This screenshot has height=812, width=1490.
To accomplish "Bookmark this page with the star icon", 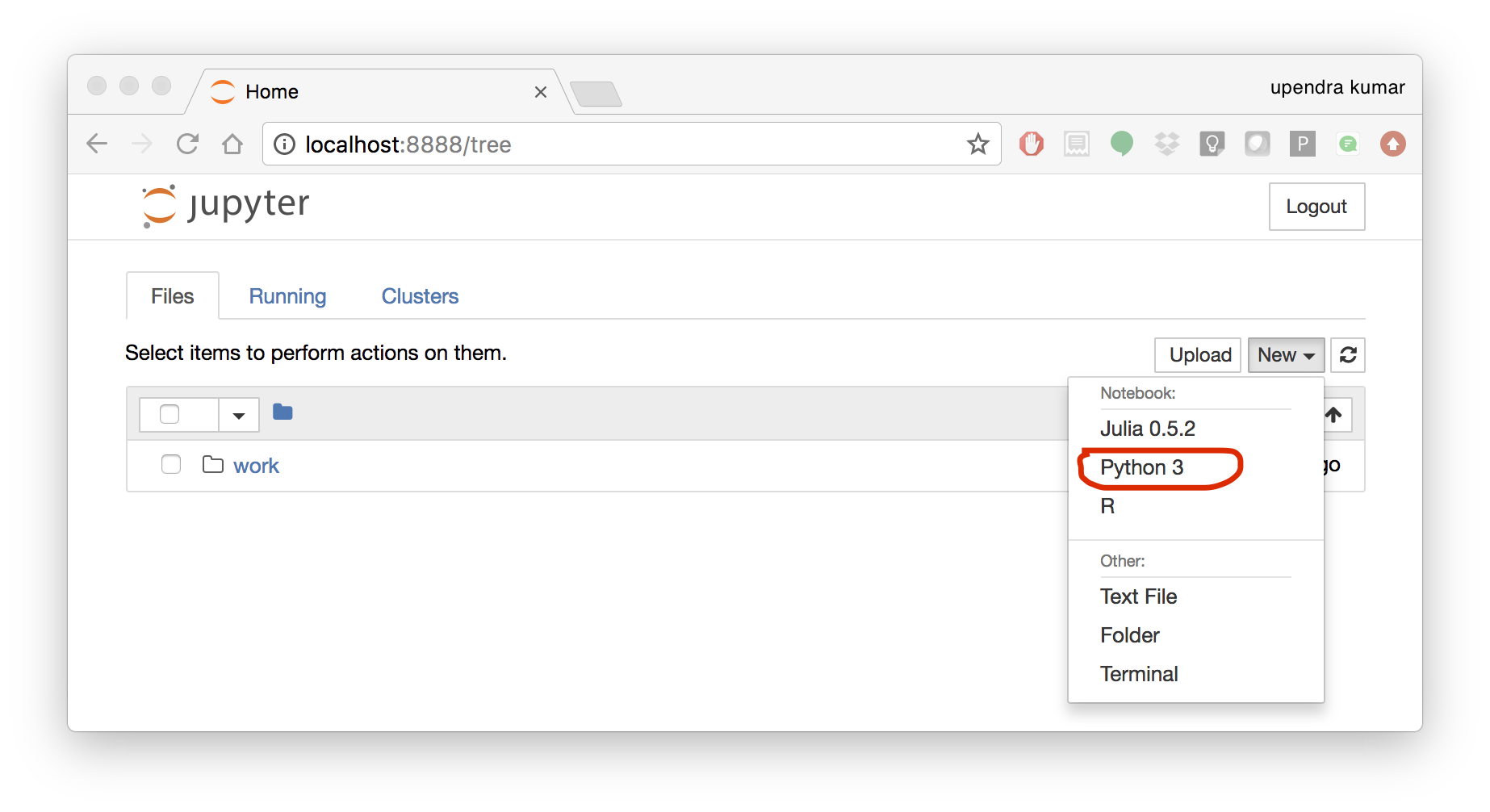I will point(978,144).
